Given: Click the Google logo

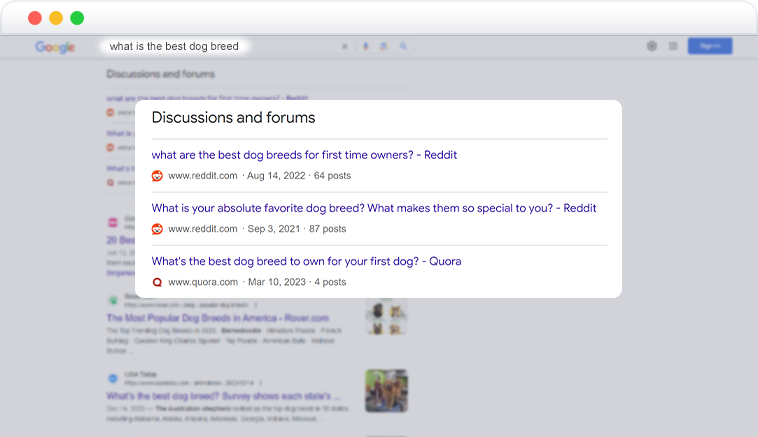Looking at the screenshot, I should [55, 47].
